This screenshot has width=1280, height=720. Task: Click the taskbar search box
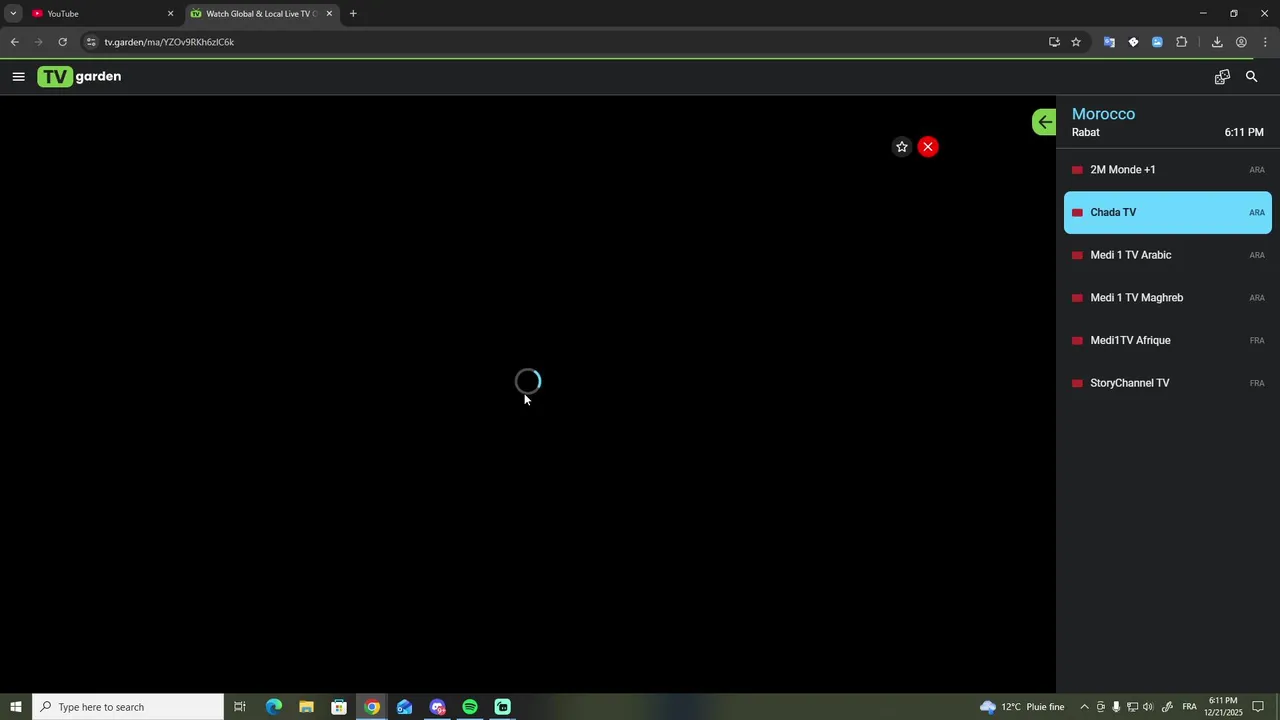[x=128, y=707]
